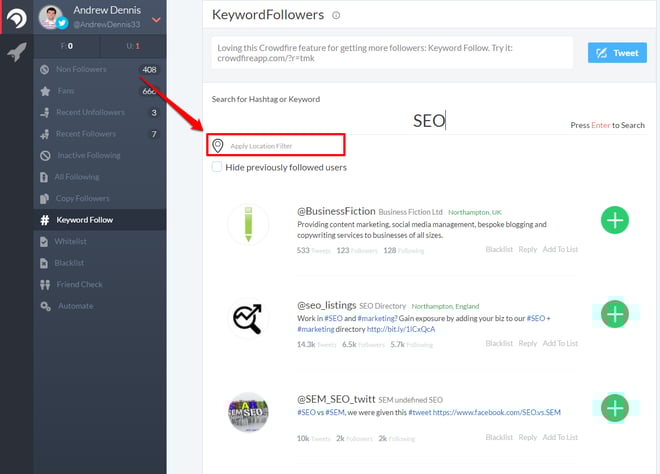This screenshot has height=474, width=660.
Task: Open the bit.ly link in @seo_listings bio
Action: (401, 329)
